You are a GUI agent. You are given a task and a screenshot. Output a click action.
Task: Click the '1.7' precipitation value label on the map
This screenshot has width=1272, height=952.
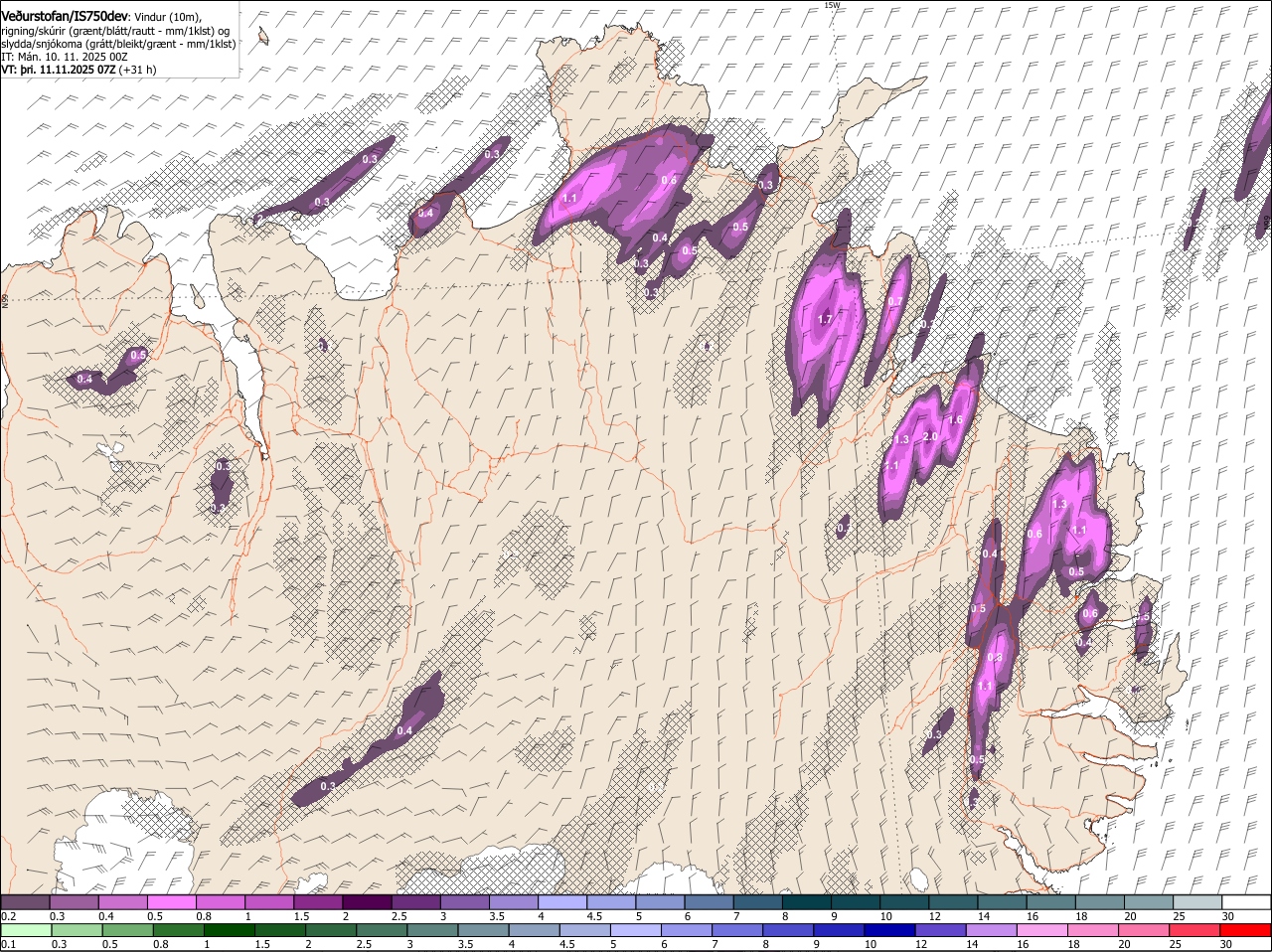(x=824, y=320)
